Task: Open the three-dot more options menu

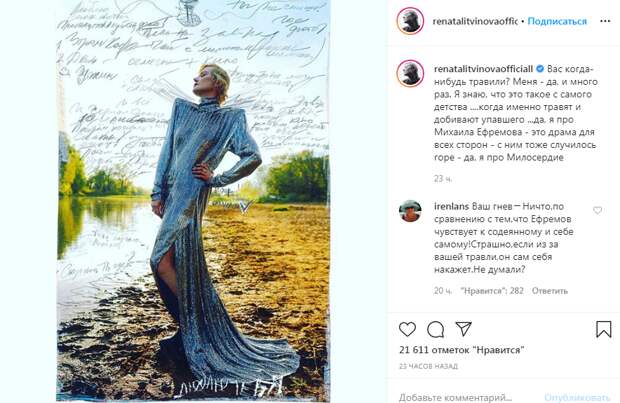Action: tap(605, 21)
